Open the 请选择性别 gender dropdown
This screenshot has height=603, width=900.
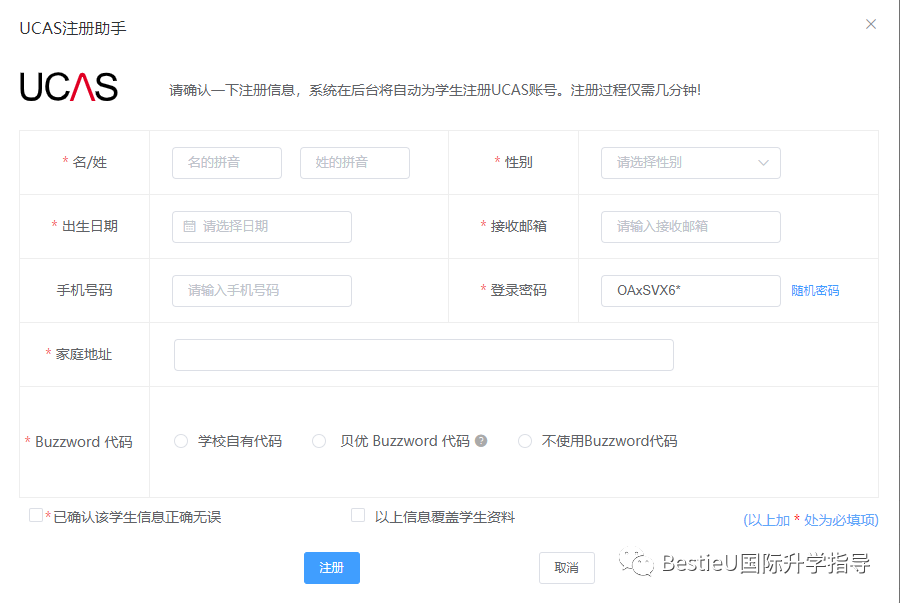690,163
